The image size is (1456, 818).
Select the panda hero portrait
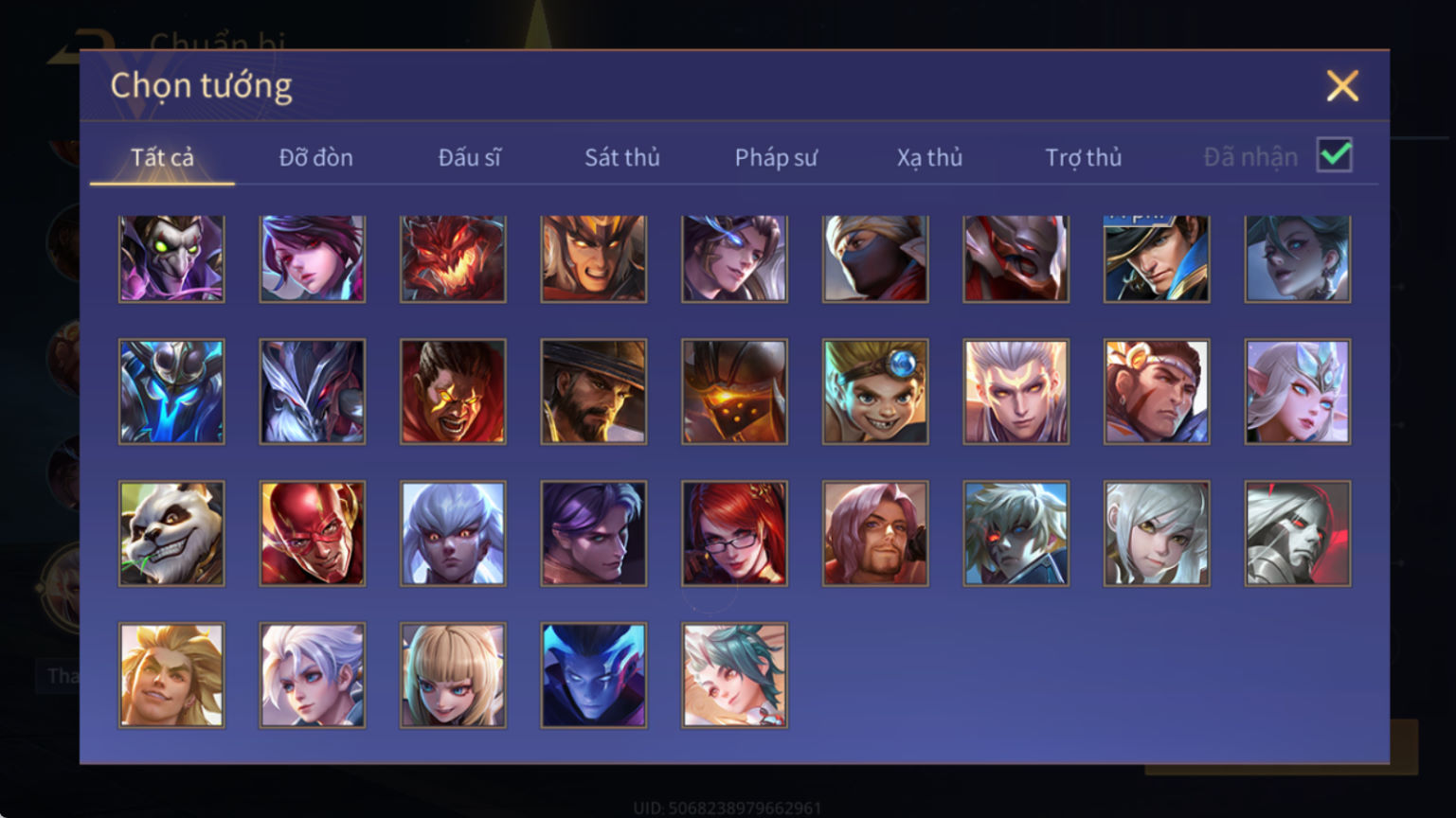pos(171,533)
